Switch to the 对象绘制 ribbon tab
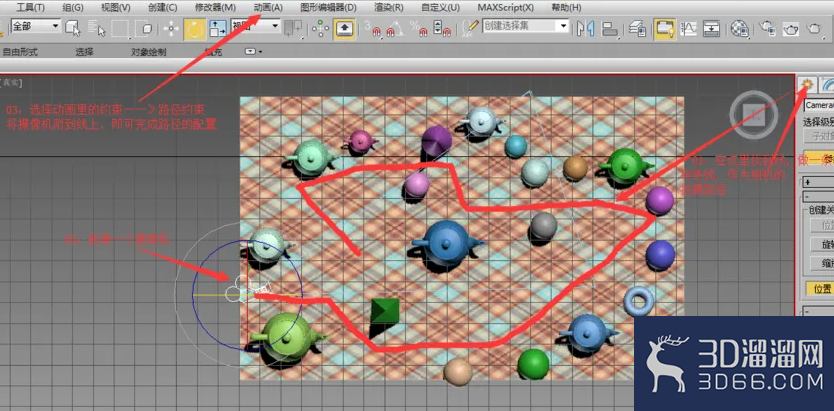Screen dimensions: 834x411 point(148,52)
